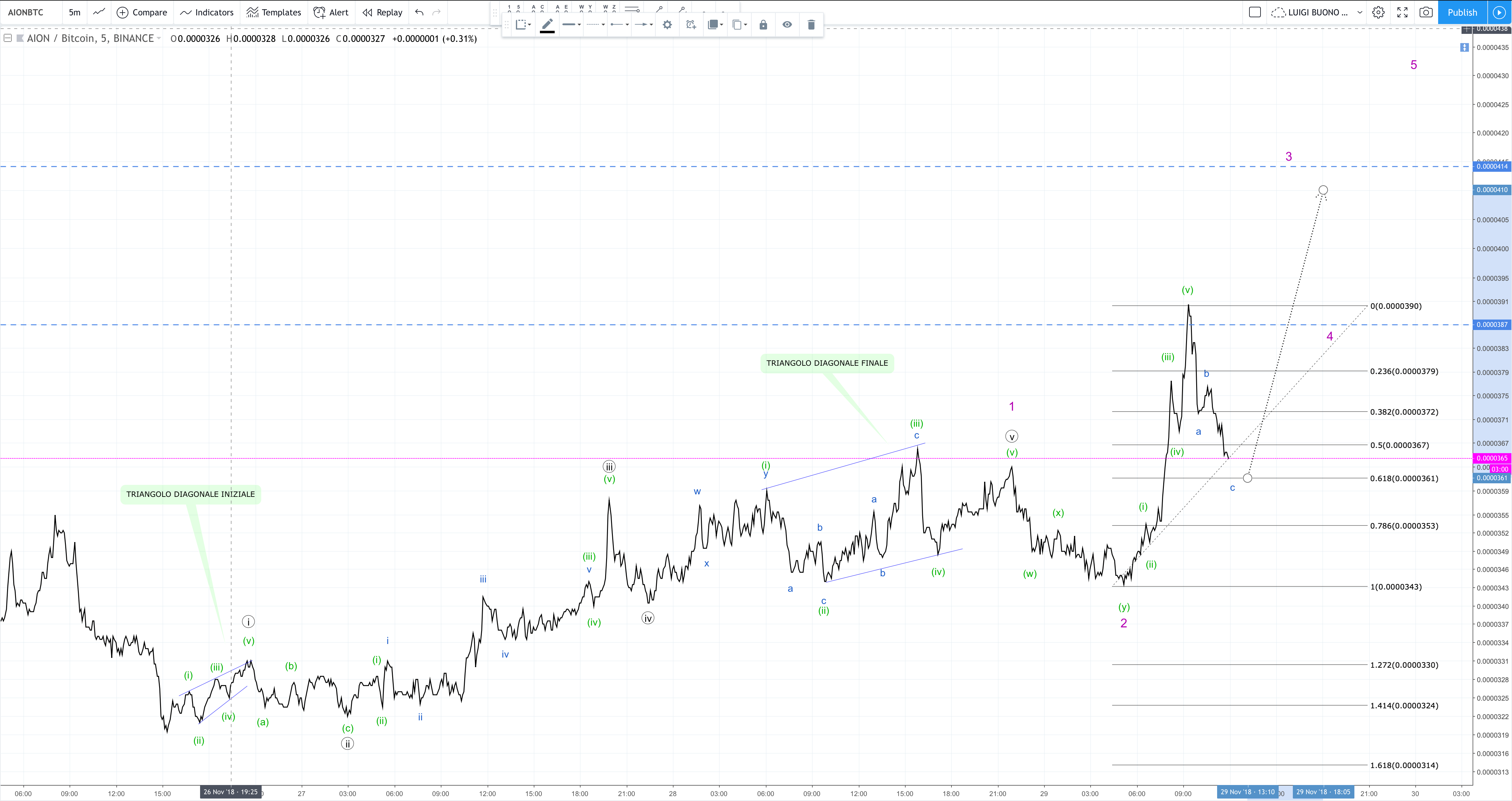This screenshot has width=1512, height=801.
Task: Open the line thickness dropdown
Action: pos(572,25)
